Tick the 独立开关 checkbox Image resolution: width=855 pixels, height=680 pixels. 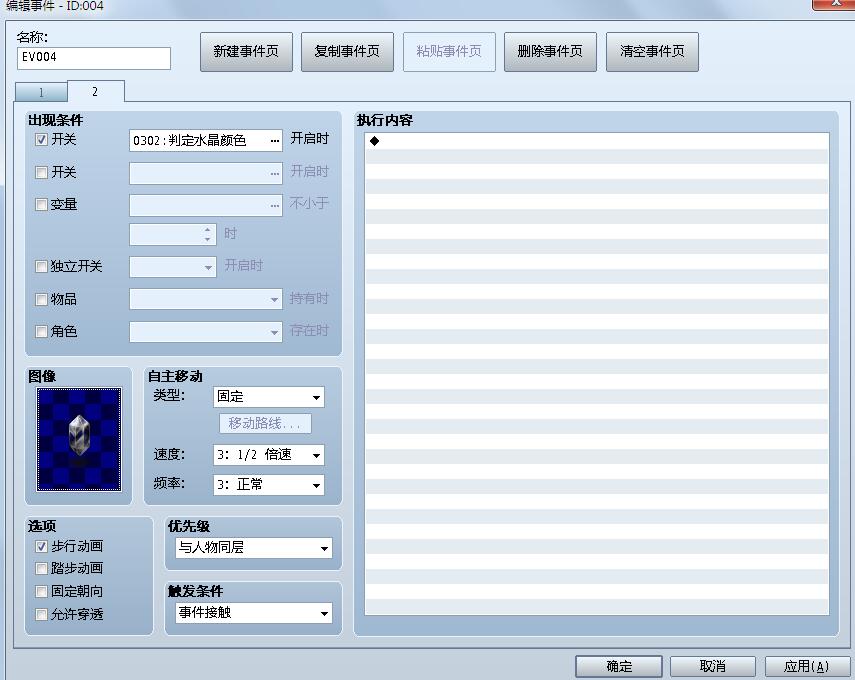[x=41, y=266]
